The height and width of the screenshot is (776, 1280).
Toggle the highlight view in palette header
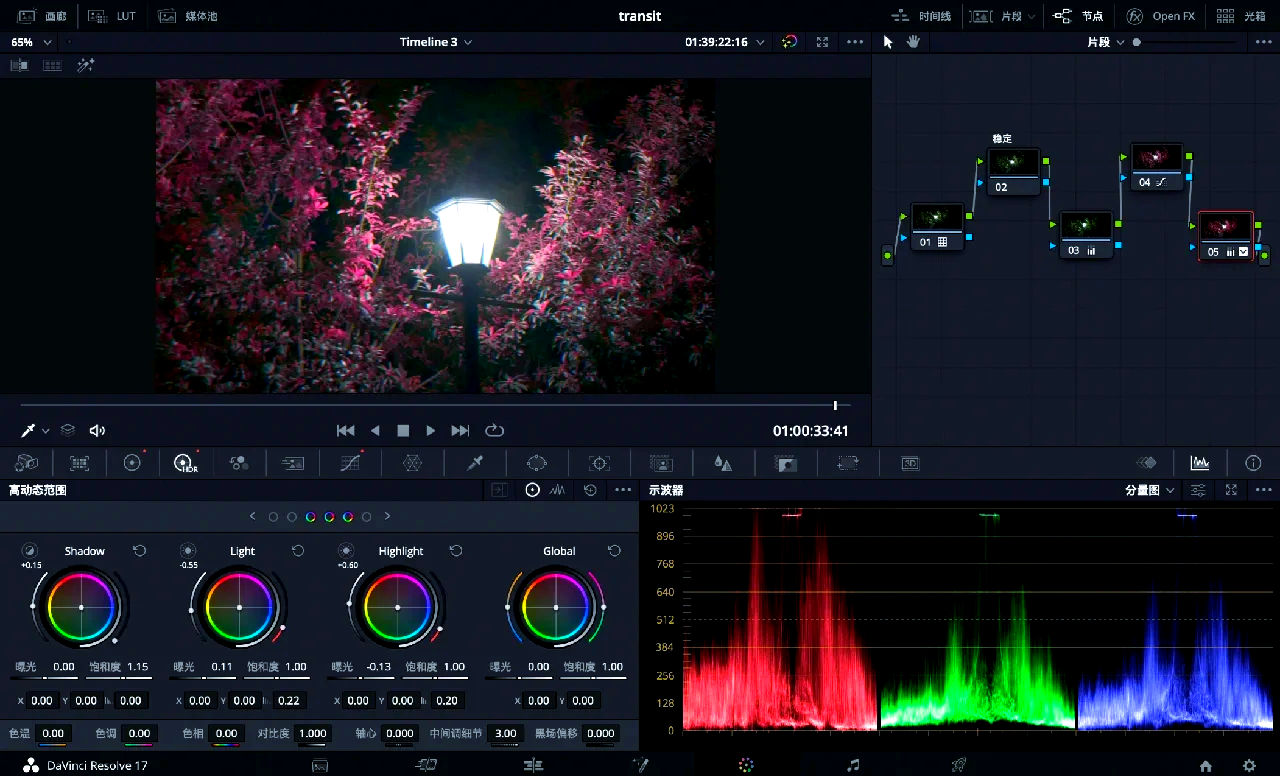click(x=533, y=490)
